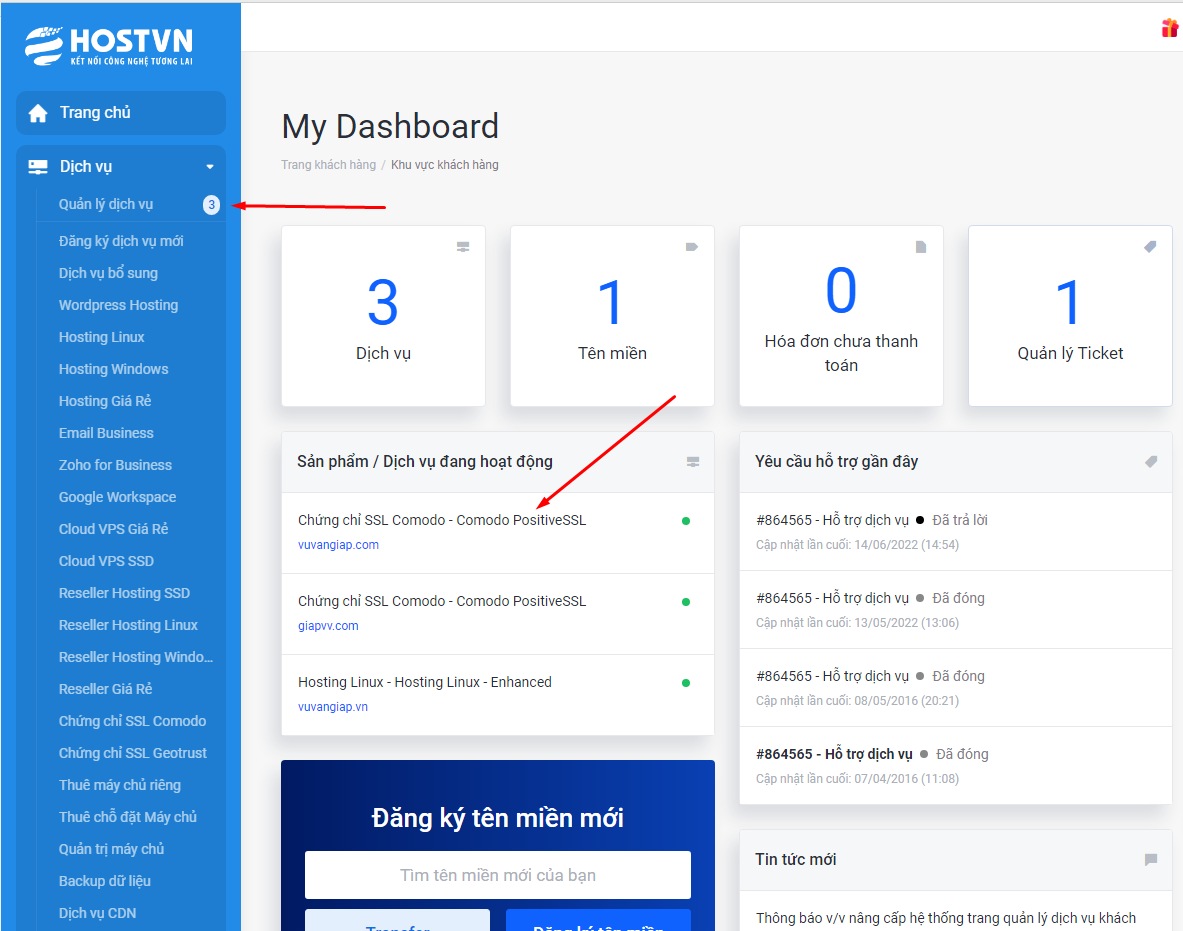1183x931 pixels.
Task: Click the tag icon in Tên miền card
Action: [x=692, y=247]
